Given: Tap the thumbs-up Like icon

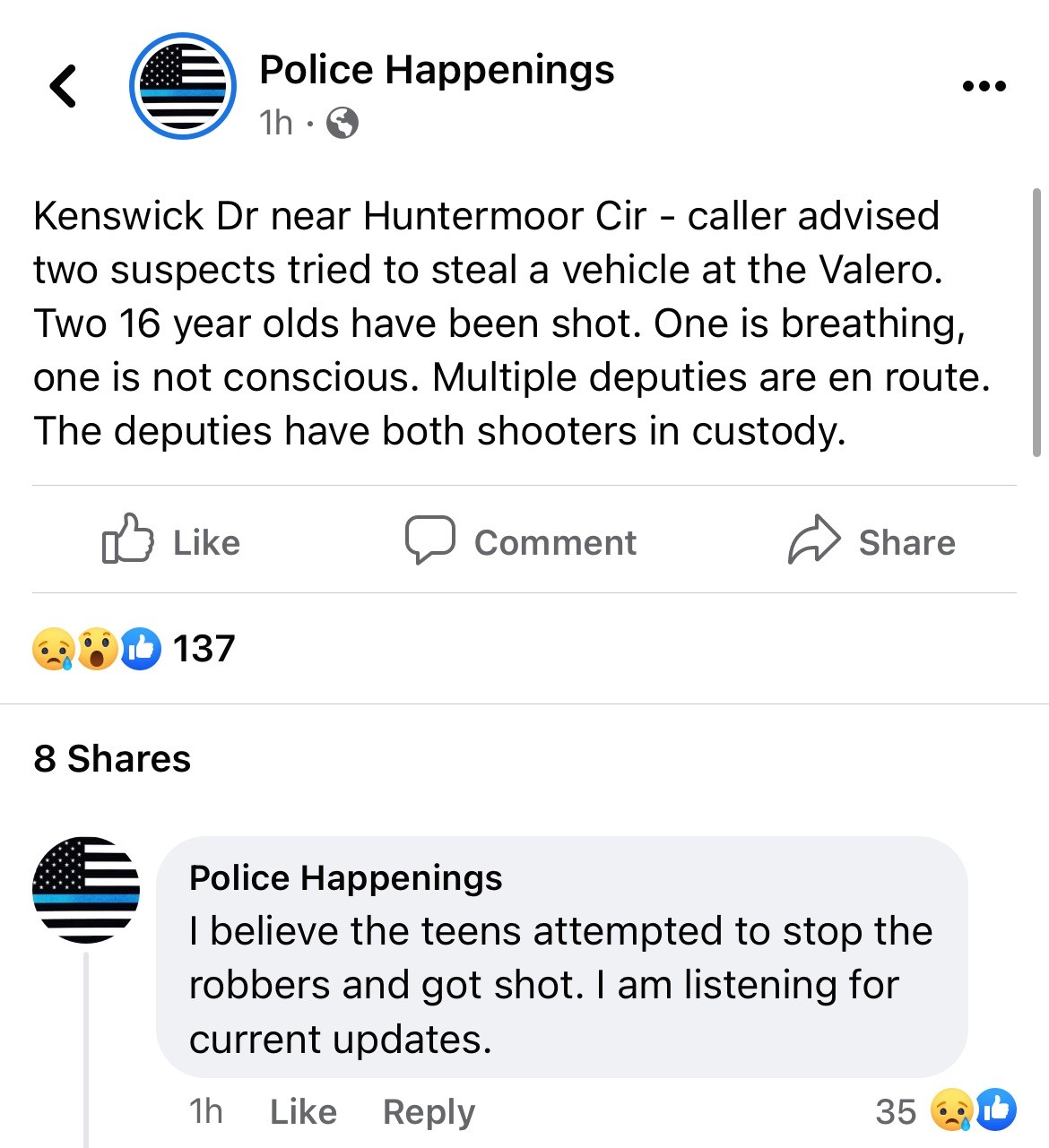Looking at the screenshot, I should coord(127,539).
